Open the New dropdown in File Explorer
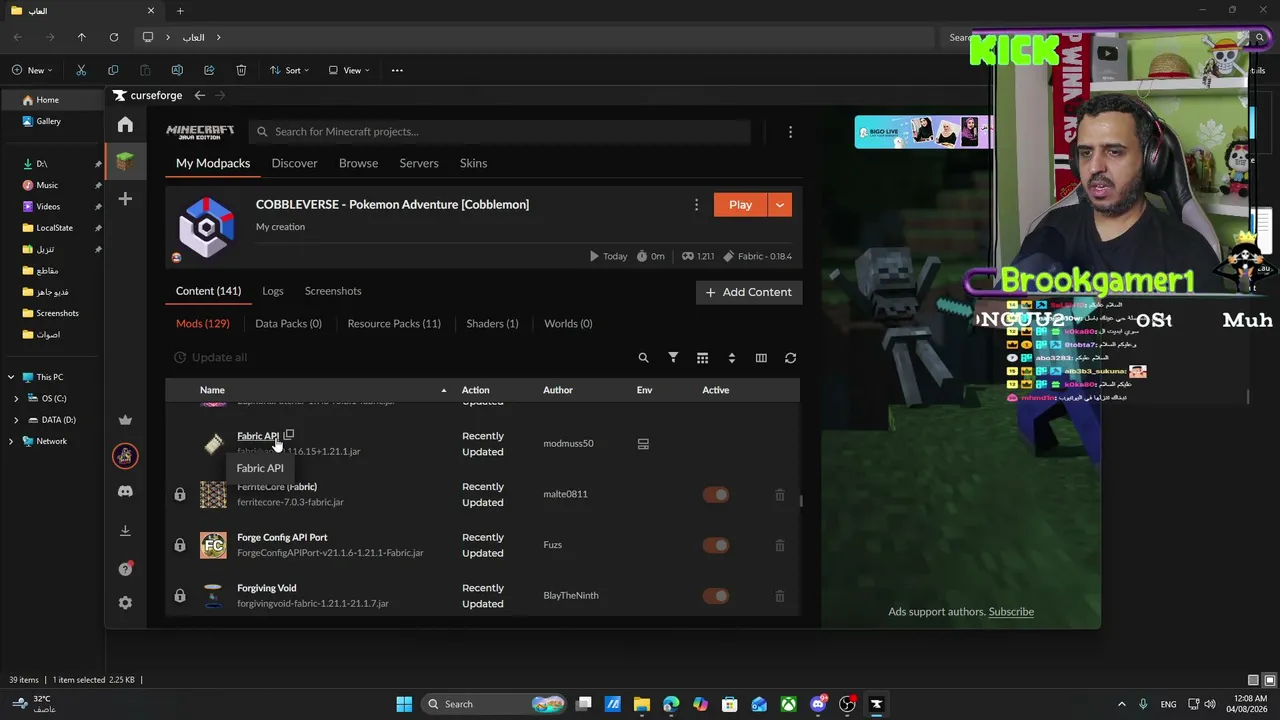Image resolution: width=1280 pixels, height=720 pixels. pyautogui.click(x=32, y=70)
